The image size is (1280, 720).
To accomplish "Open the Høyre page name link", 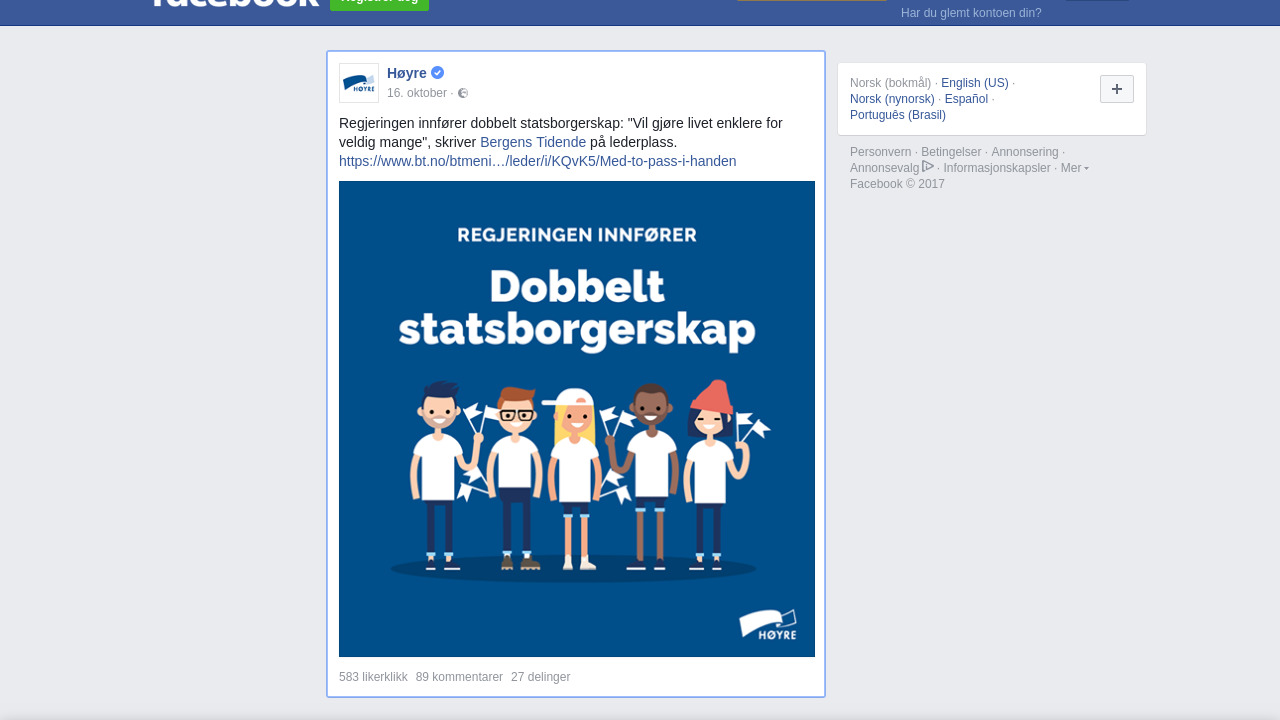I will click(x=407, y=73).
